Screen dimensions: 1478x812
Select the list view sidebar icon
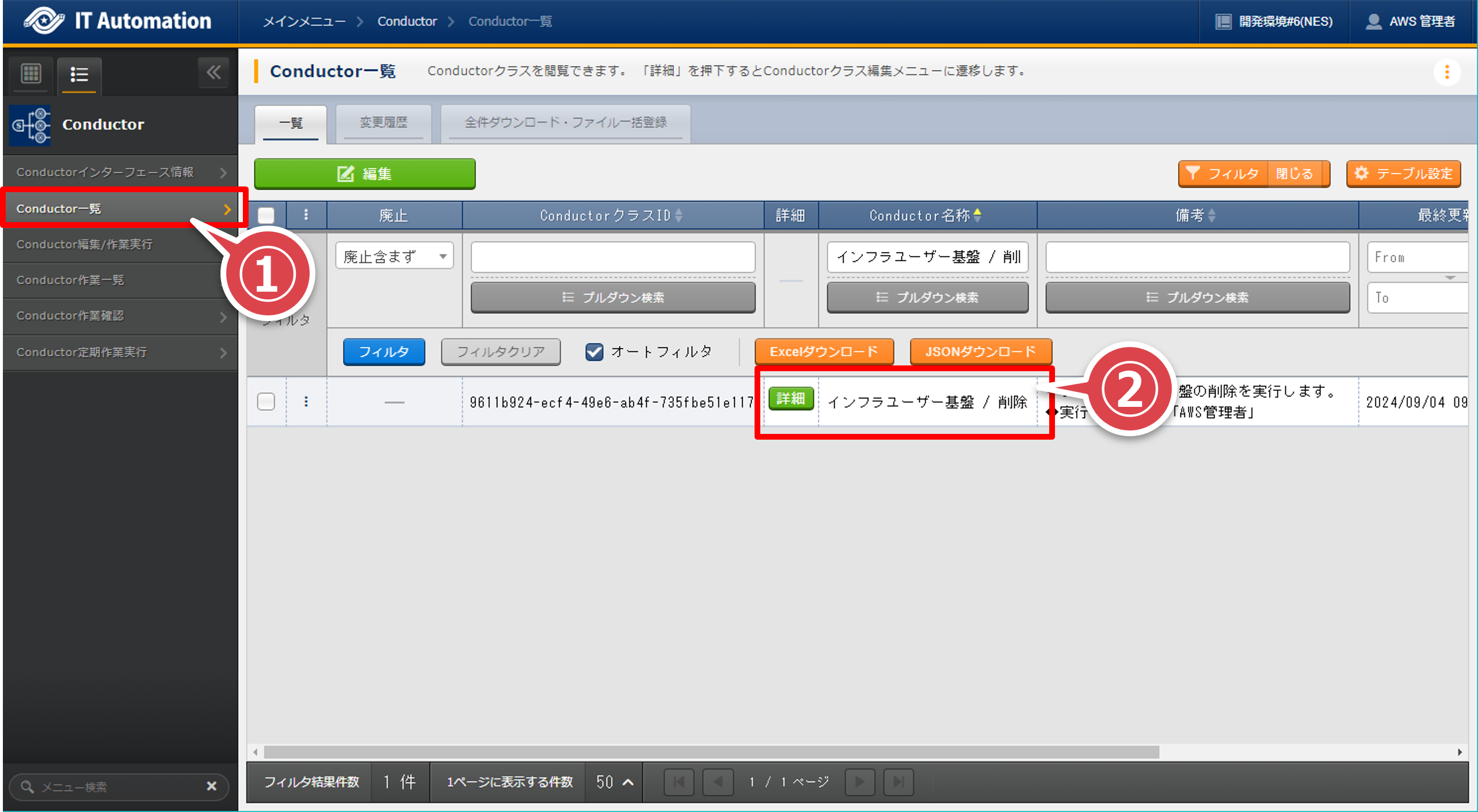(79, 74)
